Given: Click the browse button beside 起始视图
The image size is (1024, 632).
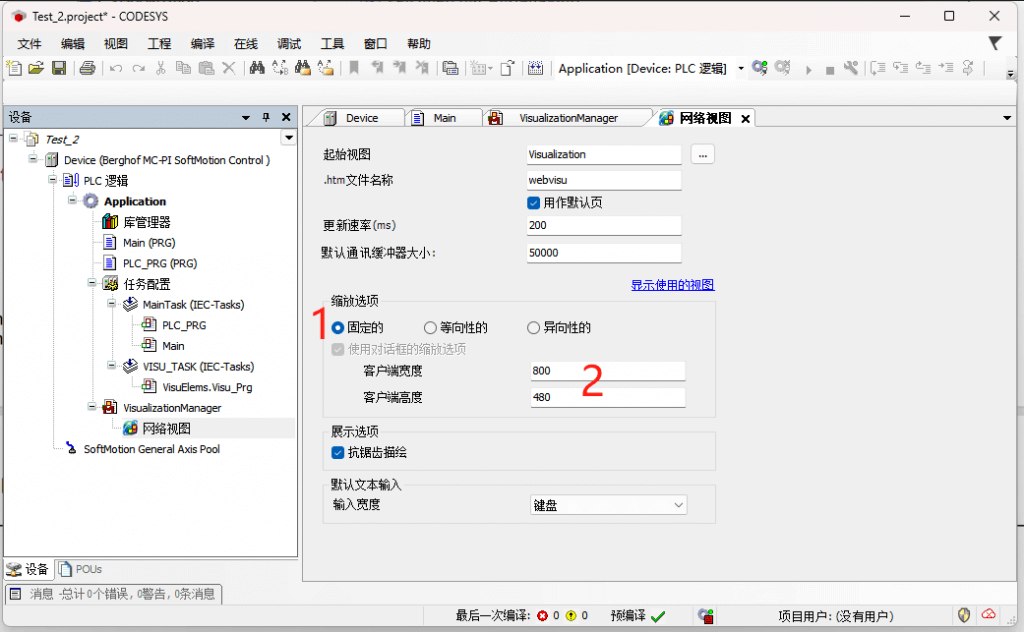Looking at the screenshot, I should point(702,155).
